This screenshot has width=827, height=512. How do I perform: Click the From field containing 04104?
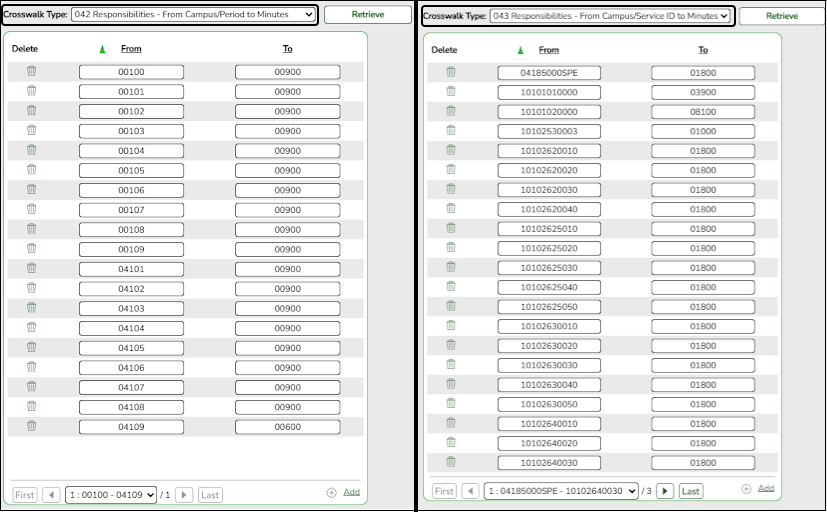[x=131, y=328]
